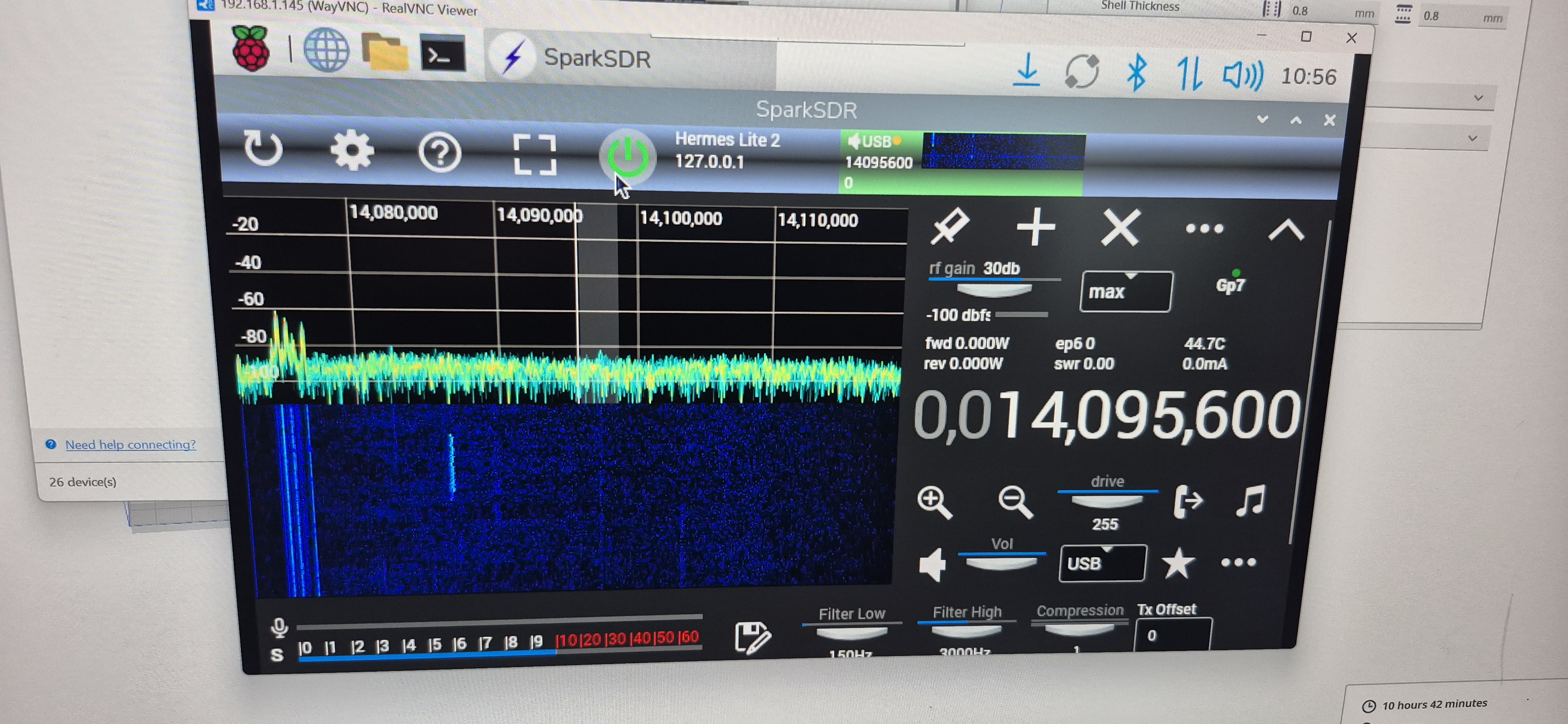Toggle the Gp7 indicator
Image resolution: width=1568 pixels, height=724 pixels.
coord(1230,285)
